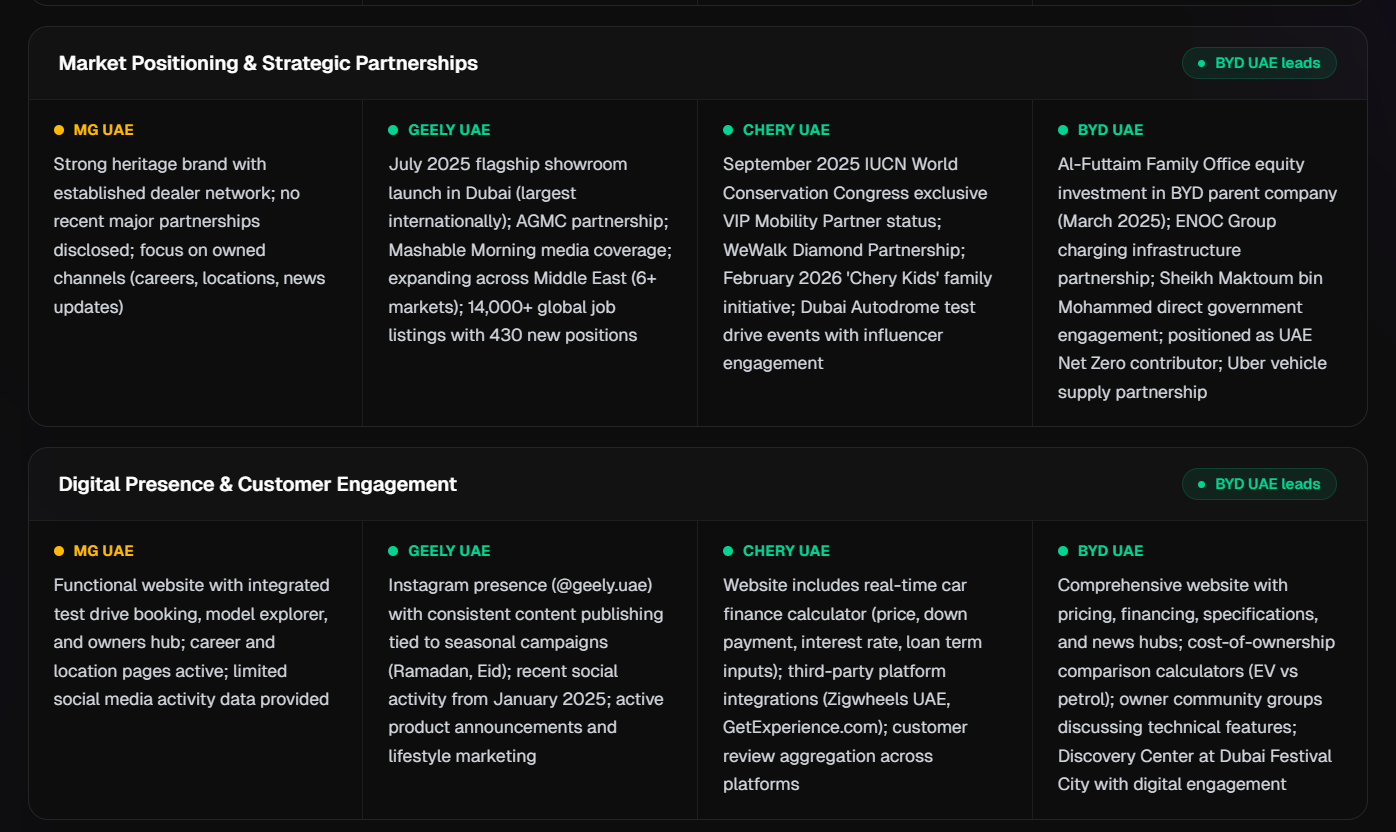
Task: Click the green dot beside GEELY UAE in Market Positioning
Action: (x=393, y=130)
